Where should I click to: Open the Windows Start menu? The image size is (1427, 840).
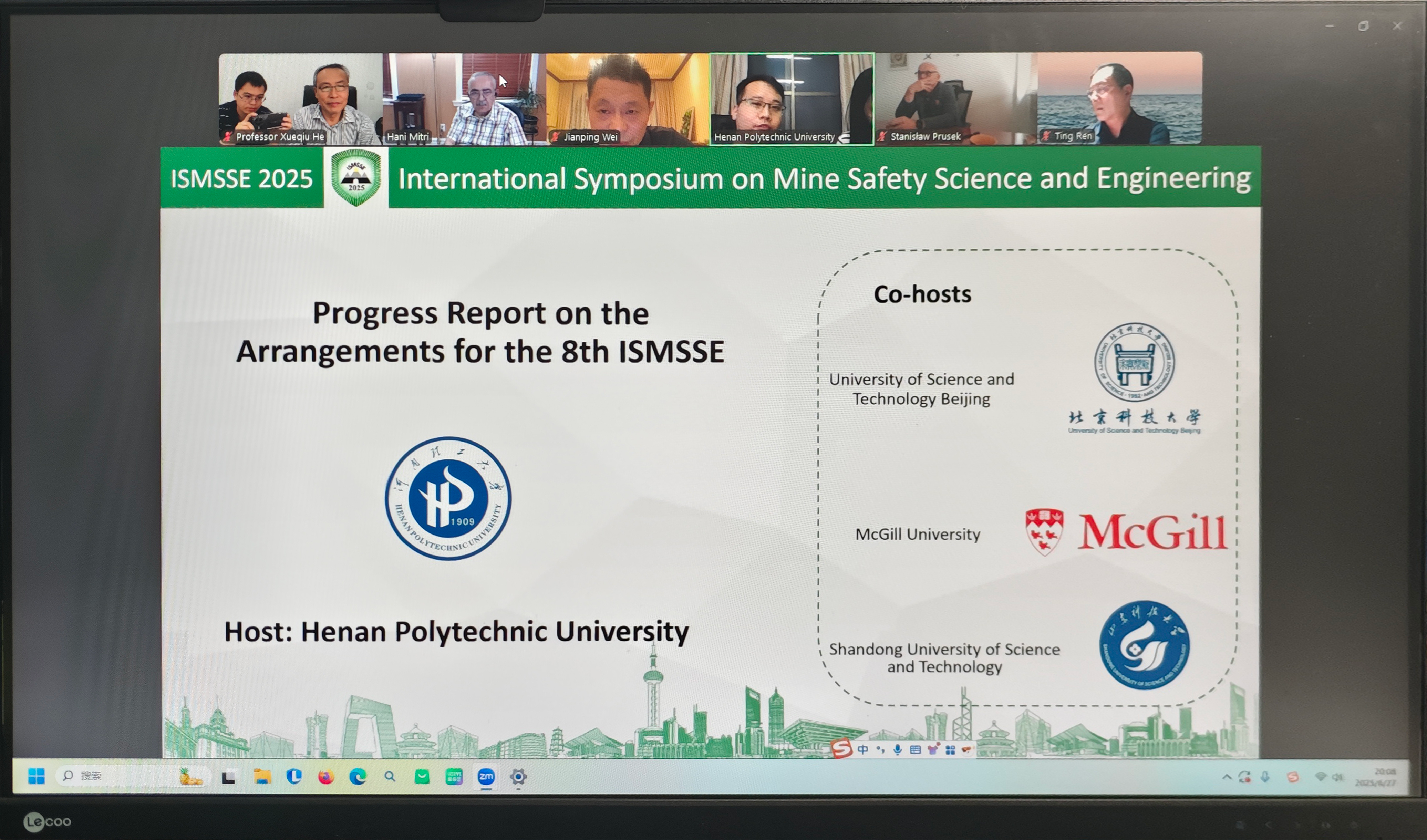36,776
